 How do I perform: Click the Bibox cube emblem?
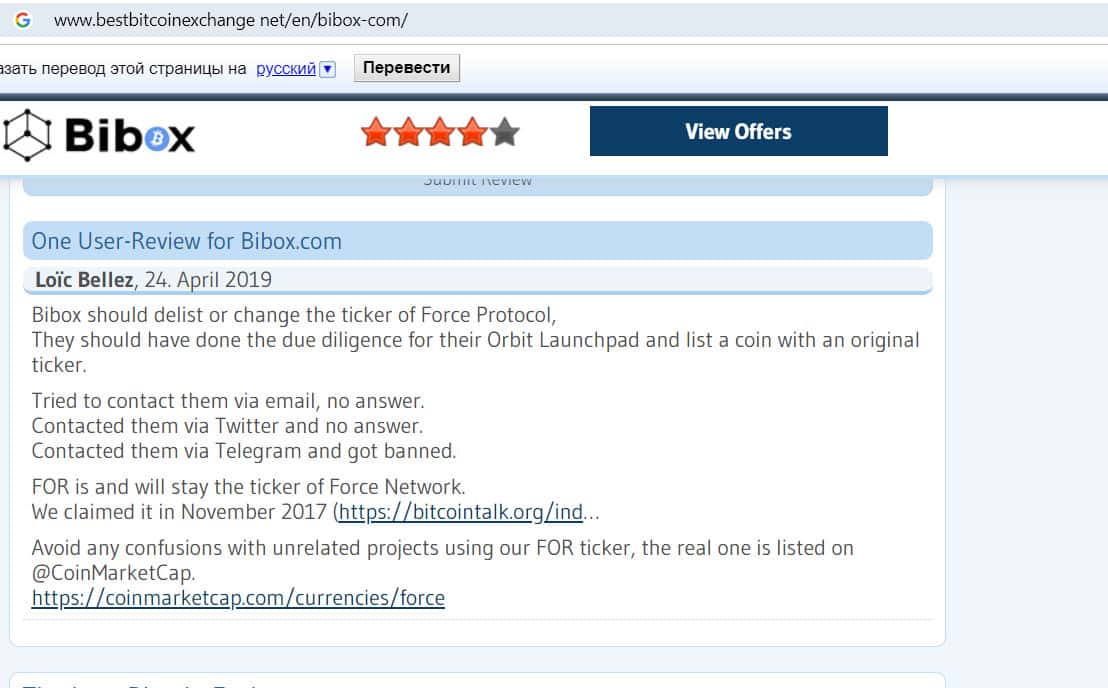click(x=27, y=135)
